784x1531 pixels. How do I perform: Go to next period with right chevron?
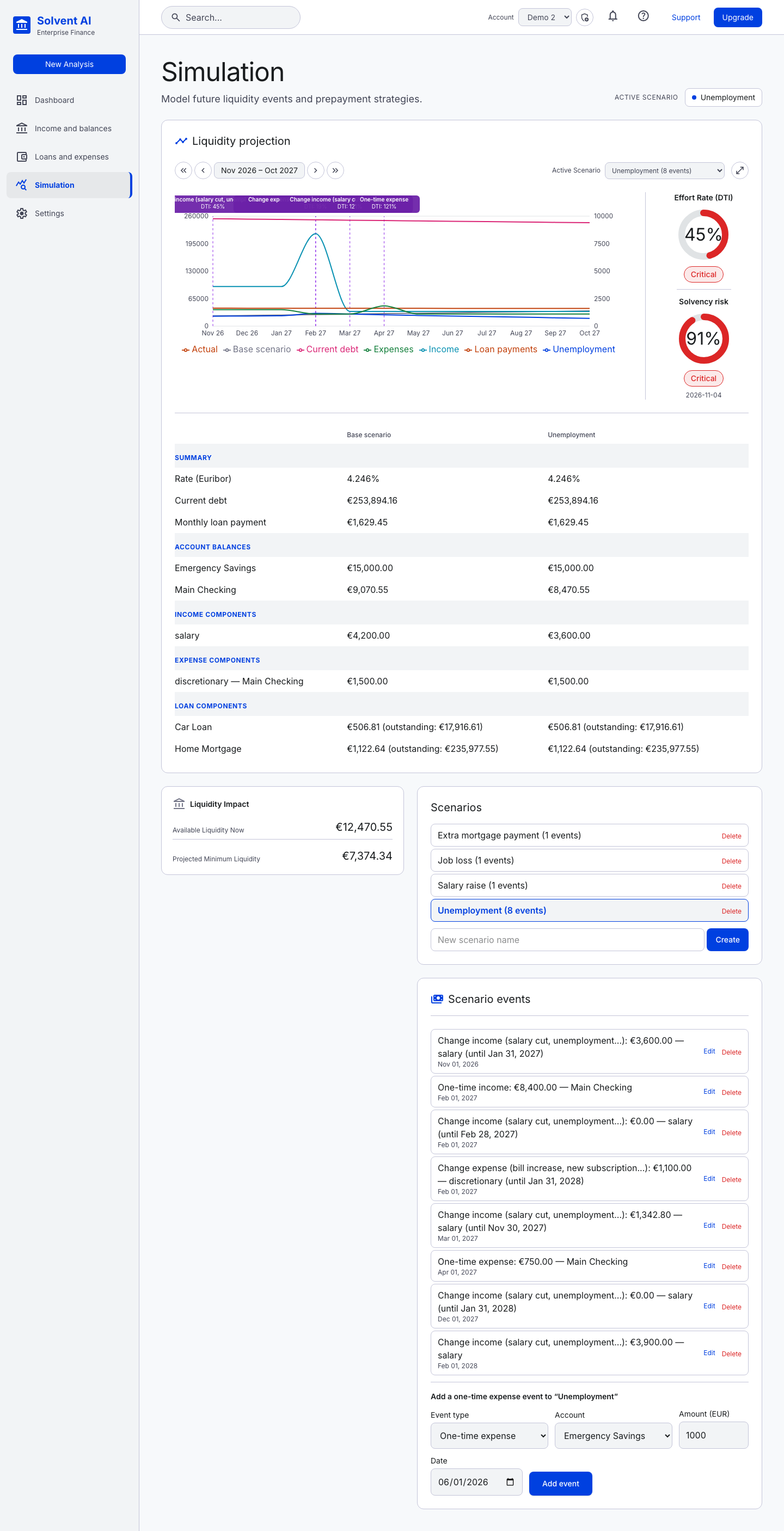[x=316, y=170]
